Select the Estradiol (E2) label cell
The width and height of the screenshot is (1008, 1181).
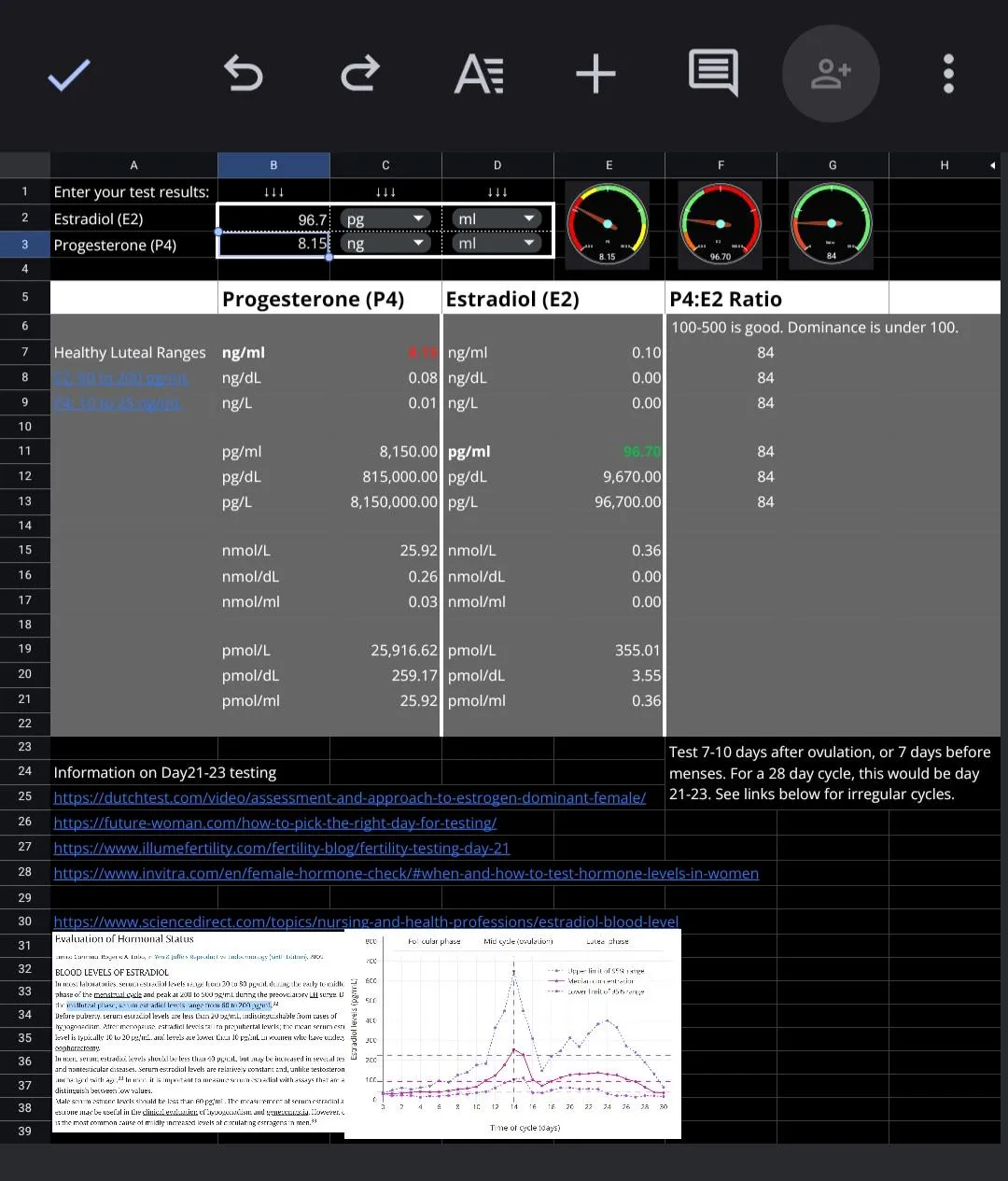click(133, 218)
